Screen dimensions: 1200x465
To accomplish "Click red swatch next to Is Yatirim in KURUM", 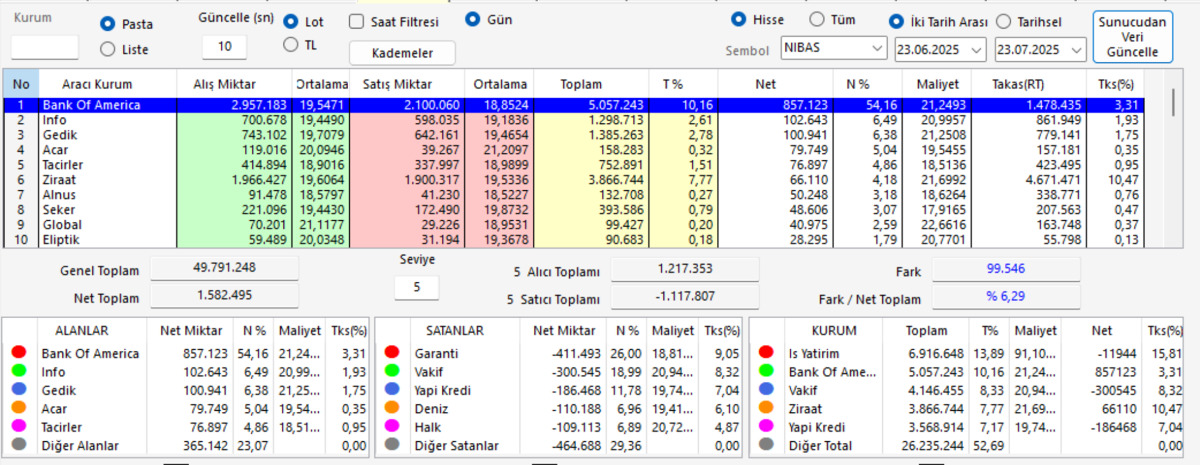I will pos(766,353).
